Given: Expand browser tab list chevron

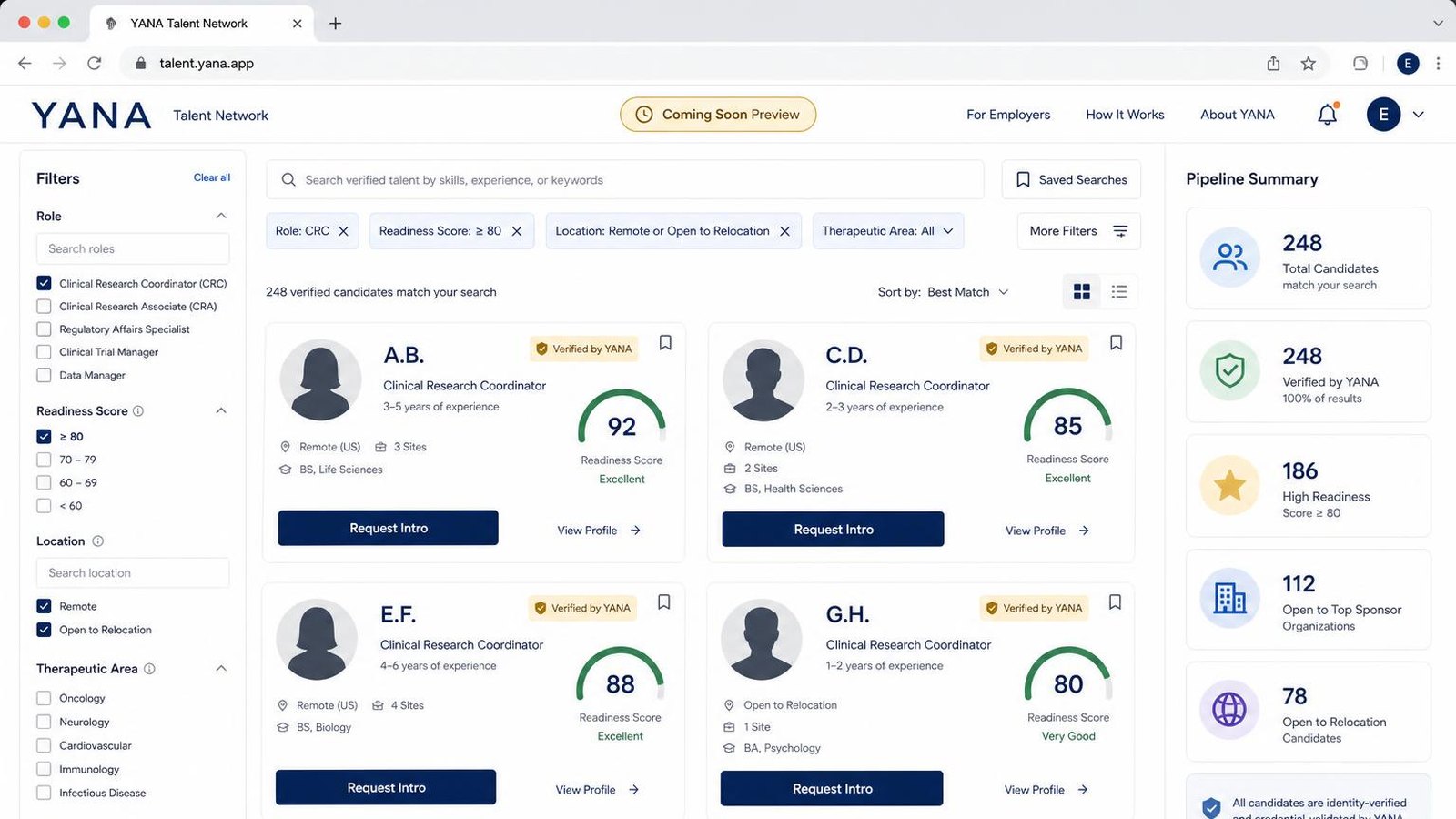Looking at the screenshot, I should (x=1438, y=24).
